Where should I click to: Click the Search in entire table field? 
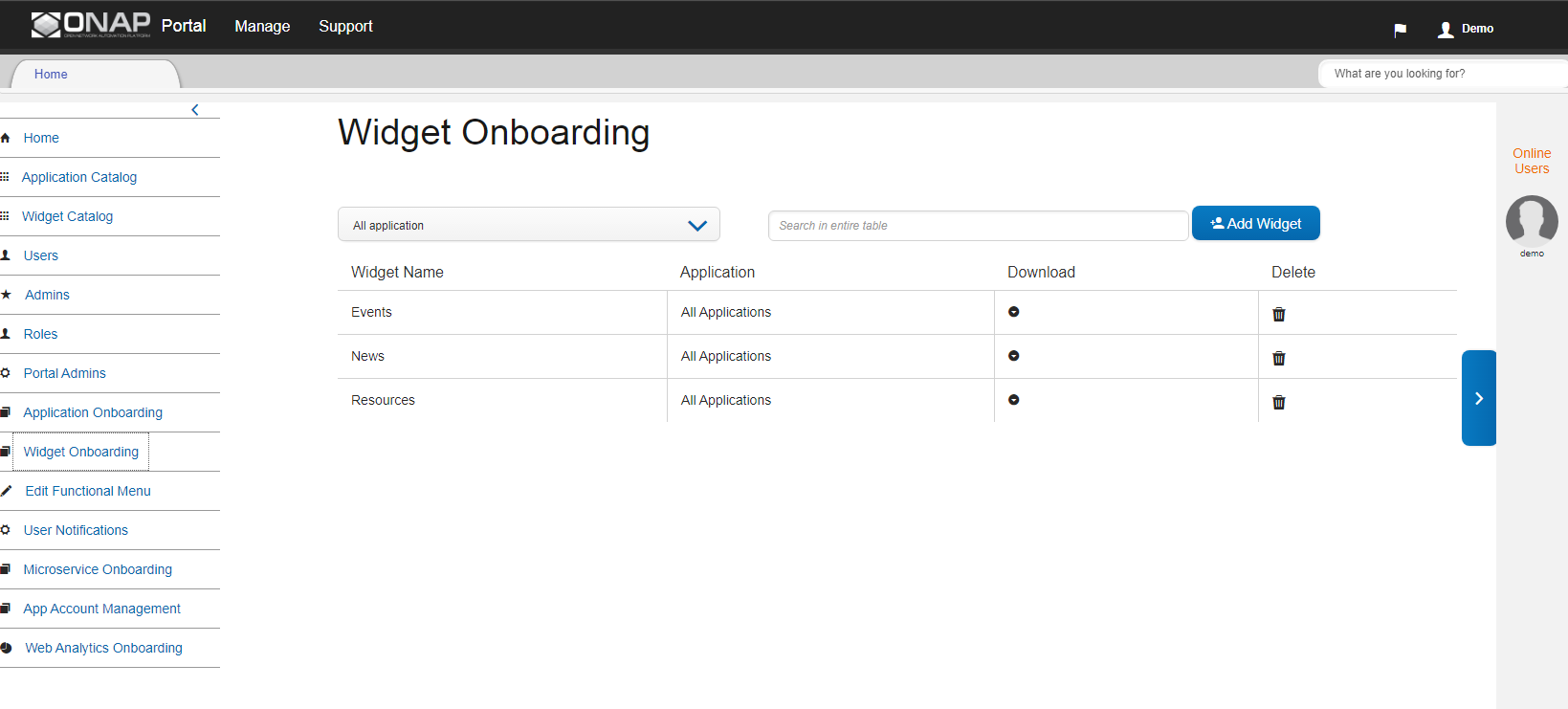point(978,226)
